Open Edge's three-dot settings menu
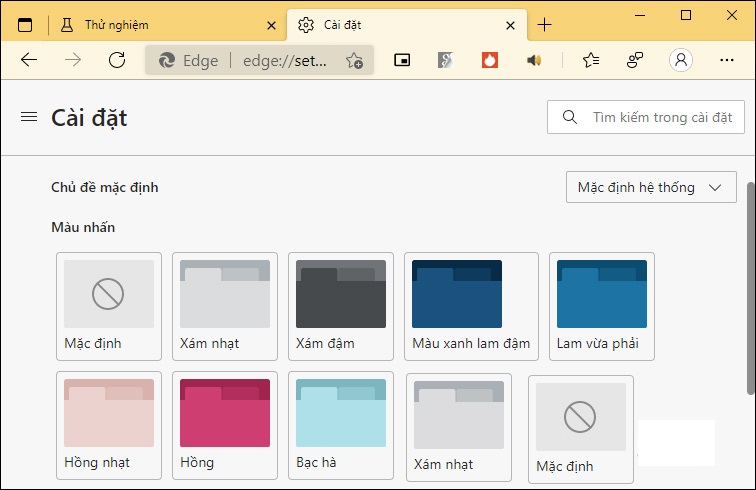The image size is (756, 490). point(727,60)
